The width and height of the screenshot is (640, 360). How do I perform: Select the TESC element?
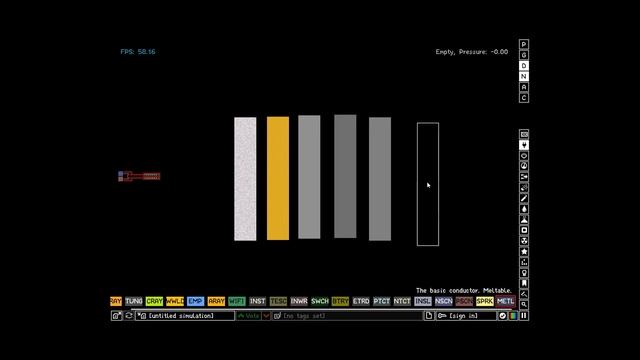tap(278, 301)
